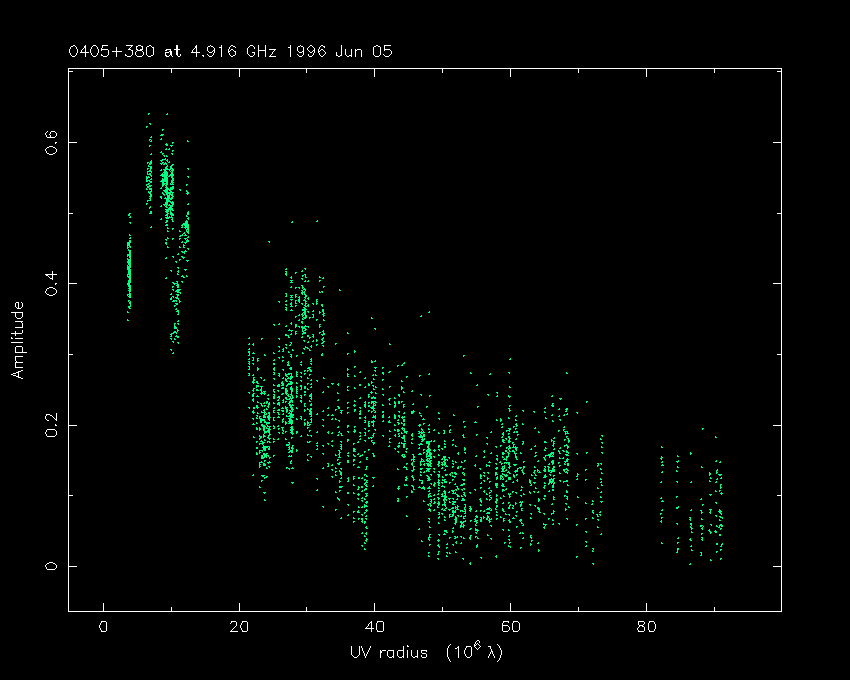
Task: Select the x-axis tick label "20"
Action: [239, 627]
